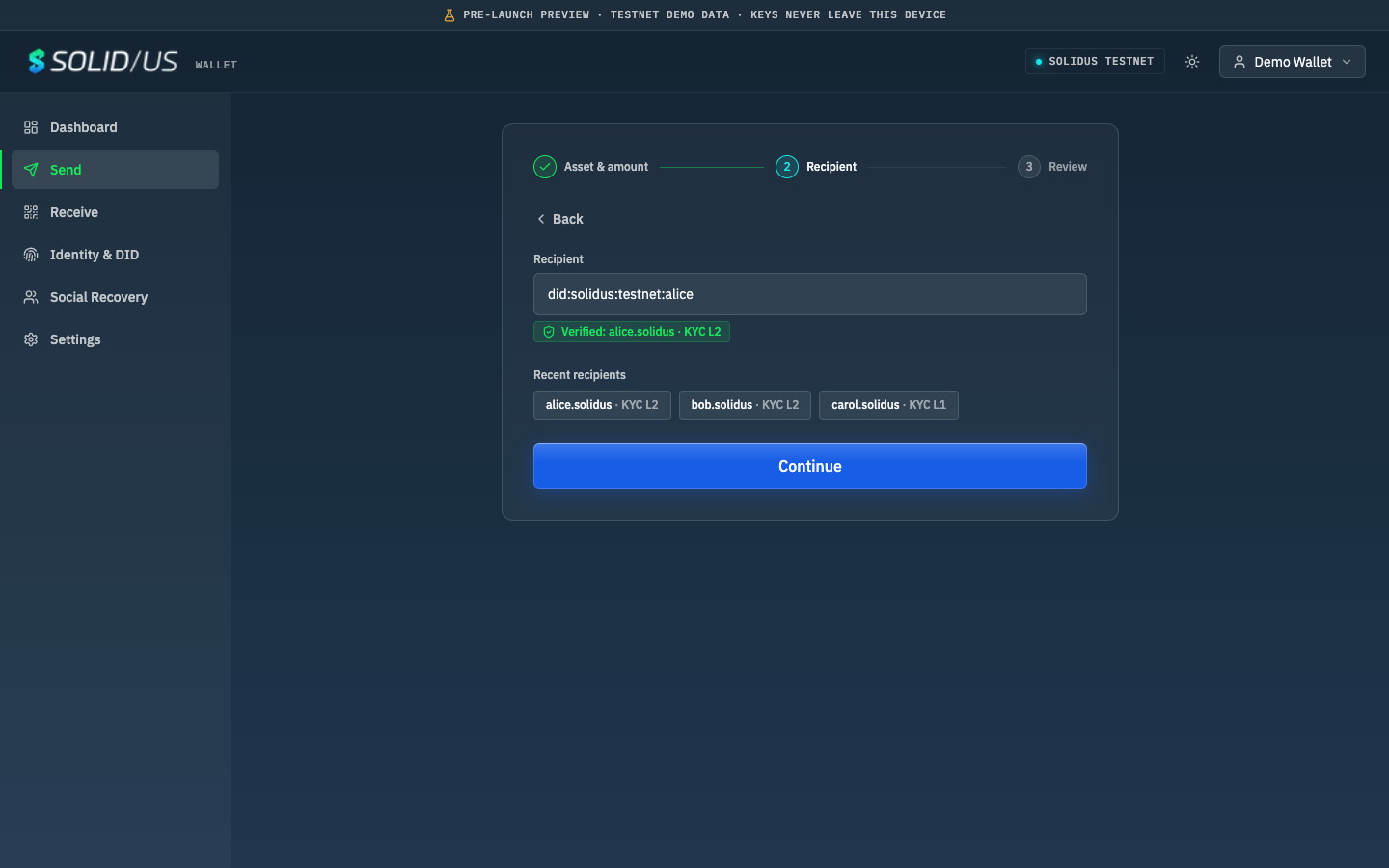Click the WALLET label beside logo
Viewport: 1389px width, 868px height.
(216, 65)
